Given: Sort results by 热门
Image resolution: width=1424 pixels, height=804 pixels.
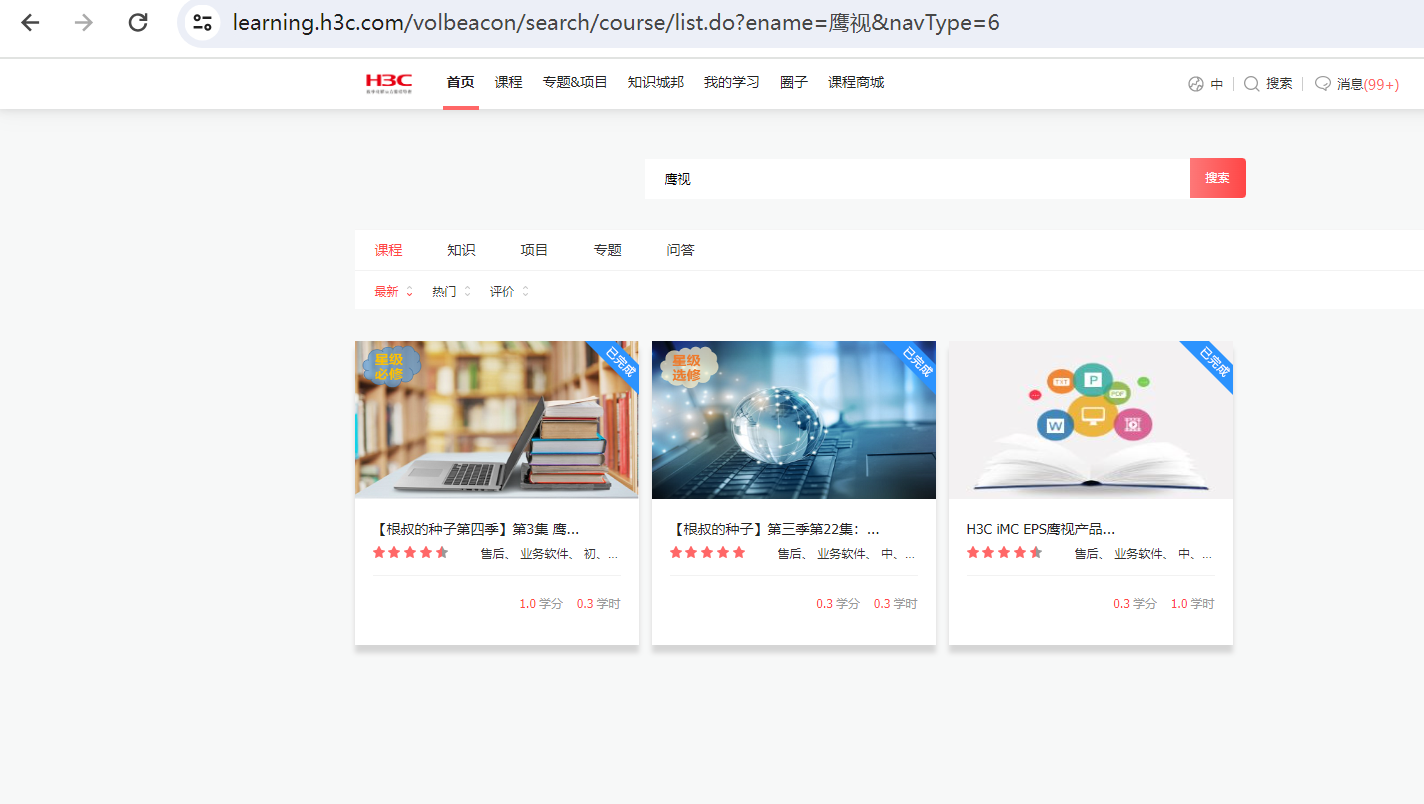Looking at the screenshot, I should (451, 292).
